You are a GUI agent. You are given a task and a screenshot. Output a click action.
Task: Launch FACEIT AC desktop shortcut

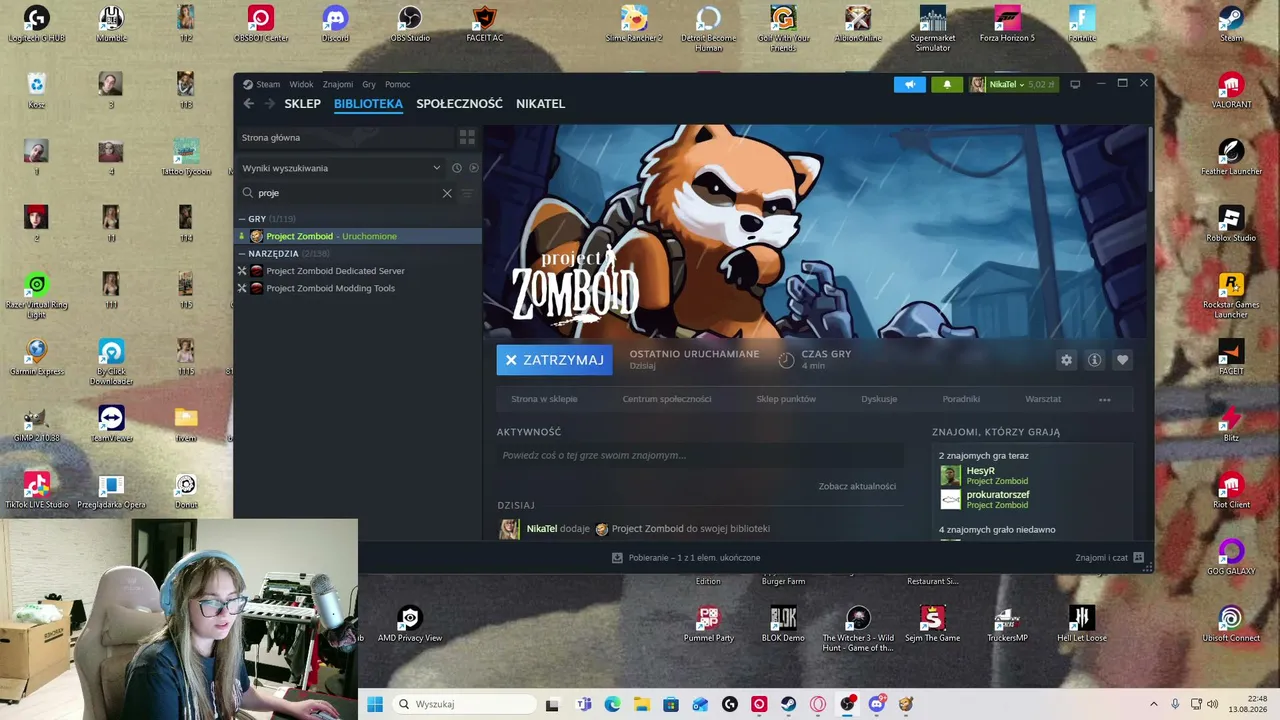tap(485, 24)
